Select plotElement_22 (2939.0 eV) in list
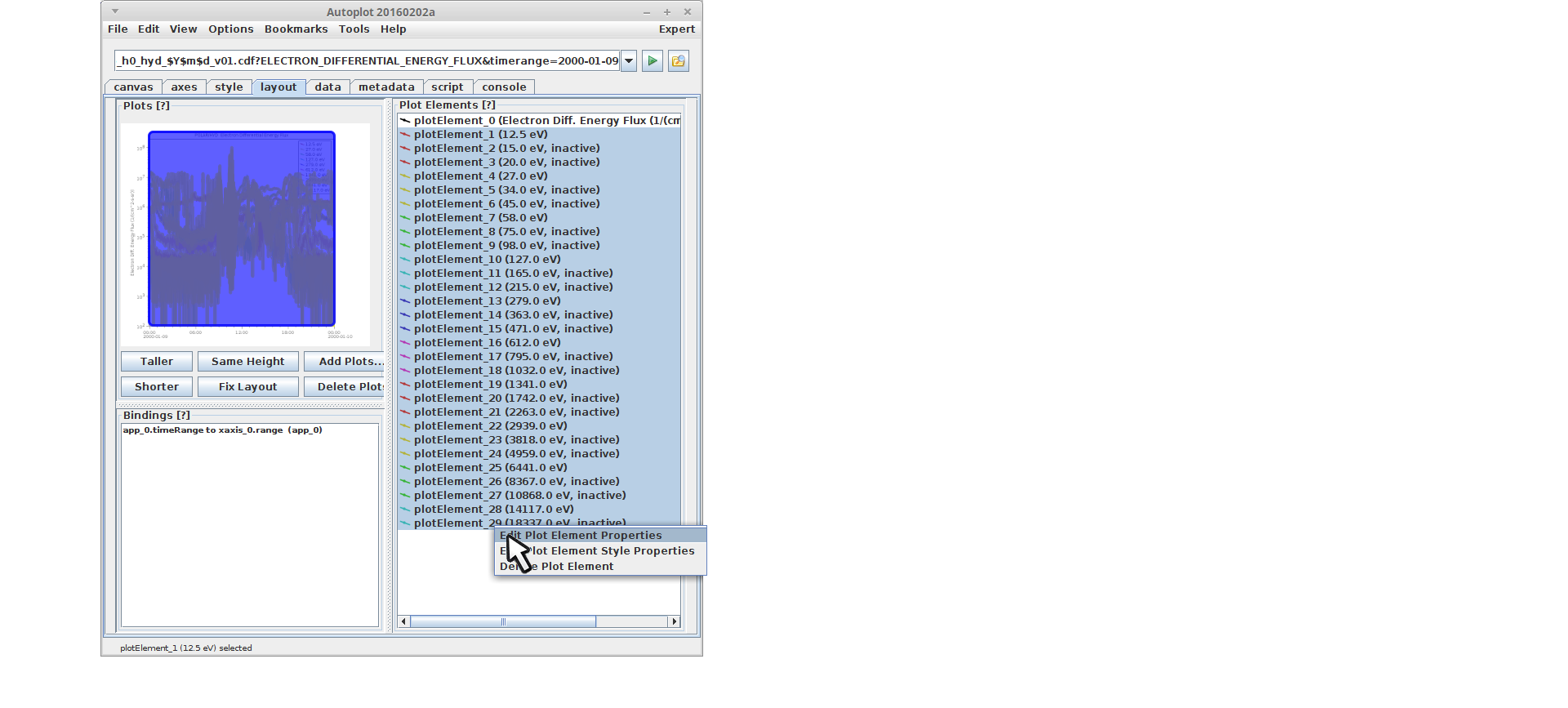 pos(490,426)
